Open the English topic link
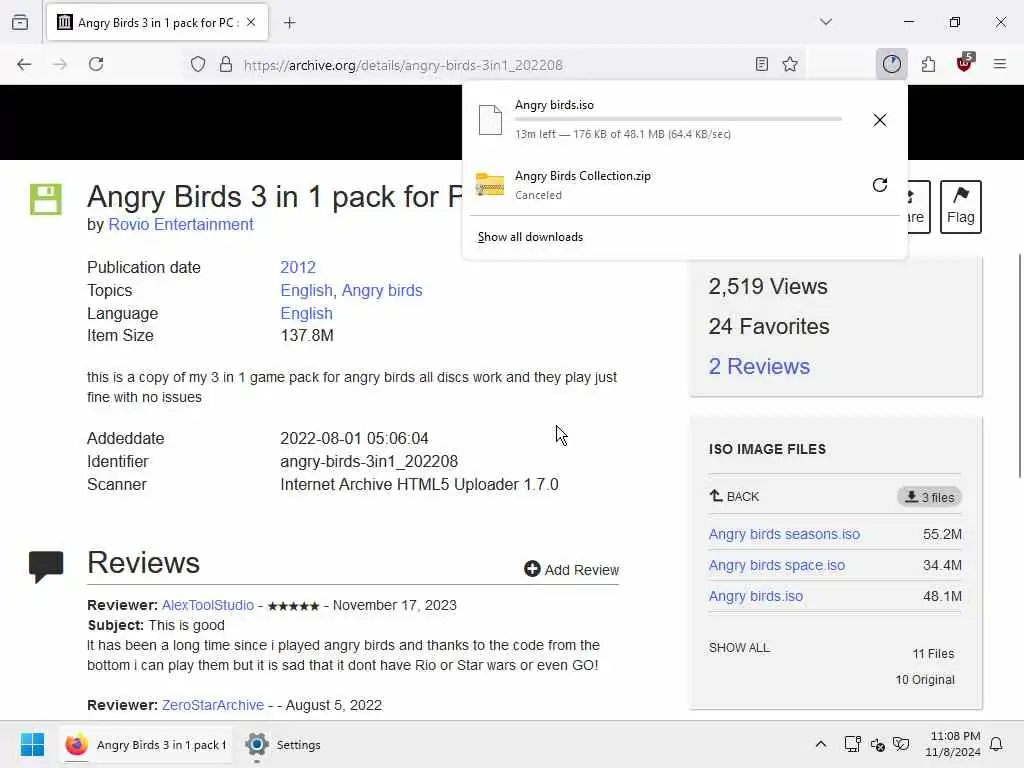1024x768 pixels. [x=306, y=290]
